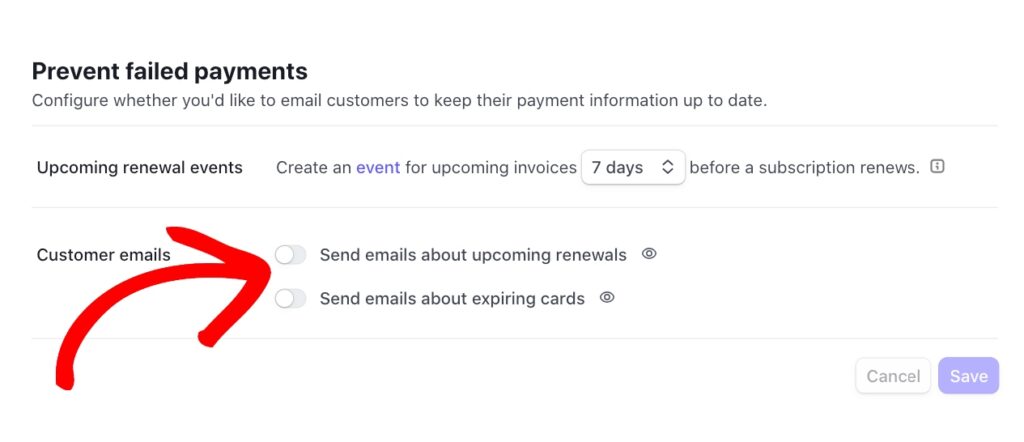Click the up-down chevron in the days selector
This screenshot has height=442, width=1024.
[x=668, y=168]
